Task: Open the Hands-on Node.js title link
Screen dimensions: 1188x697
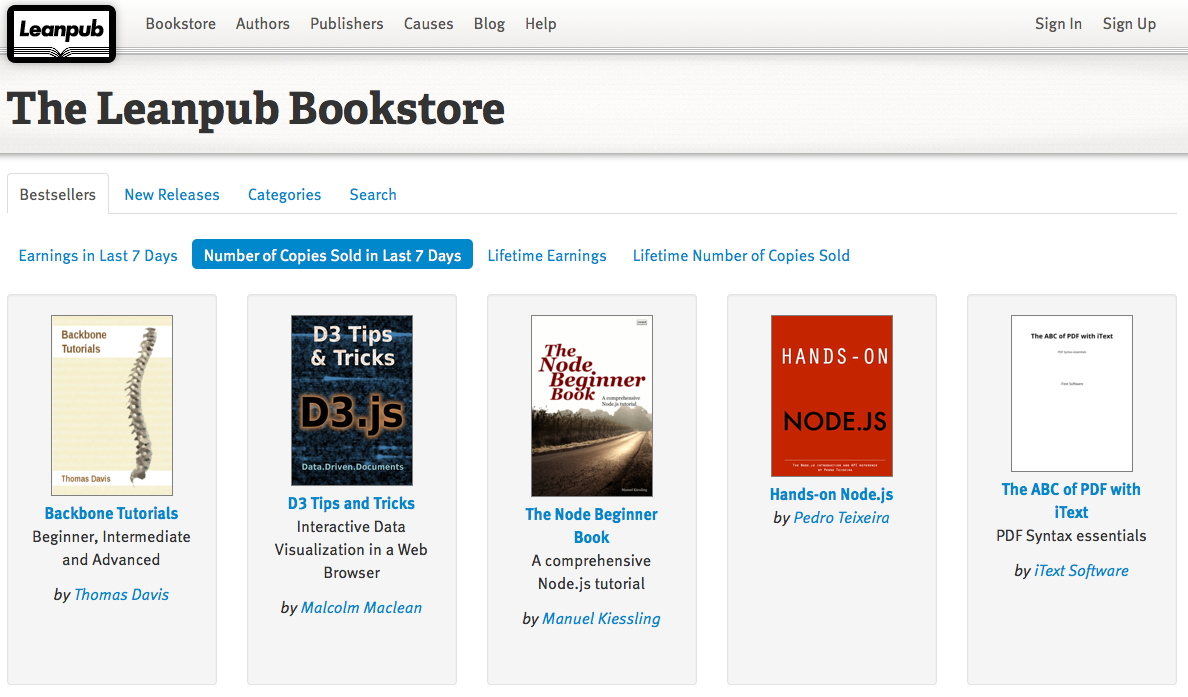Action: [831, 494]
